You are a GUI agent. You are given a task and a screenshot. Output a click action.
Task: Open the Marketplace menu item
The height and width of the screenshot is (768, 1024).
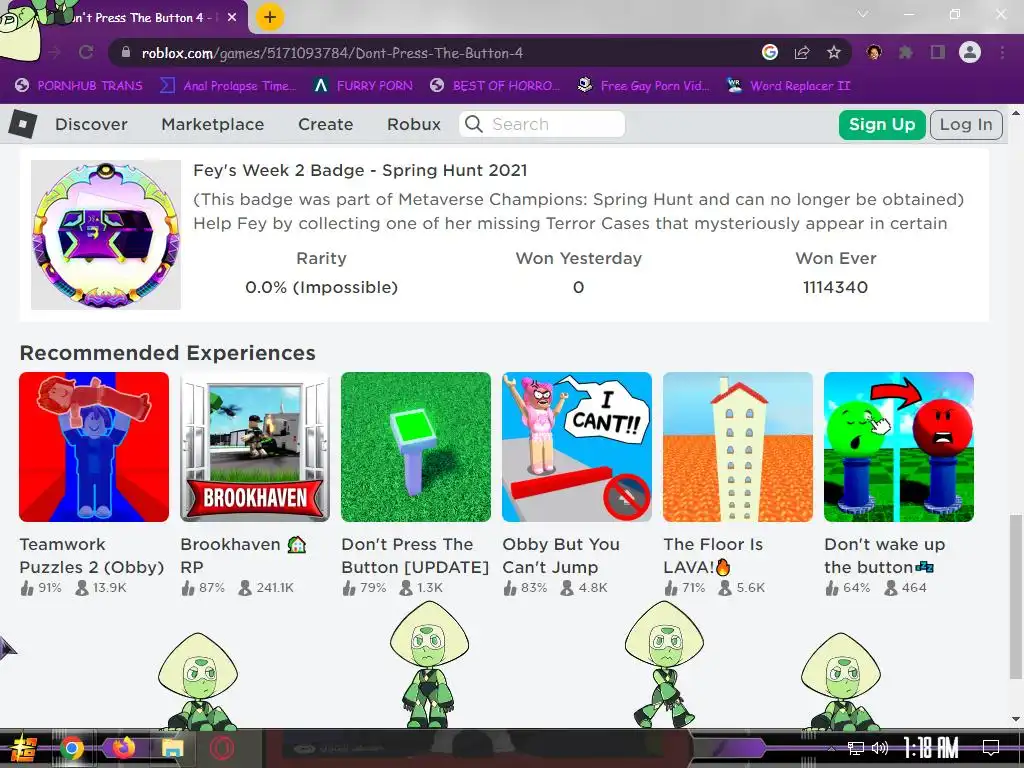212,124
